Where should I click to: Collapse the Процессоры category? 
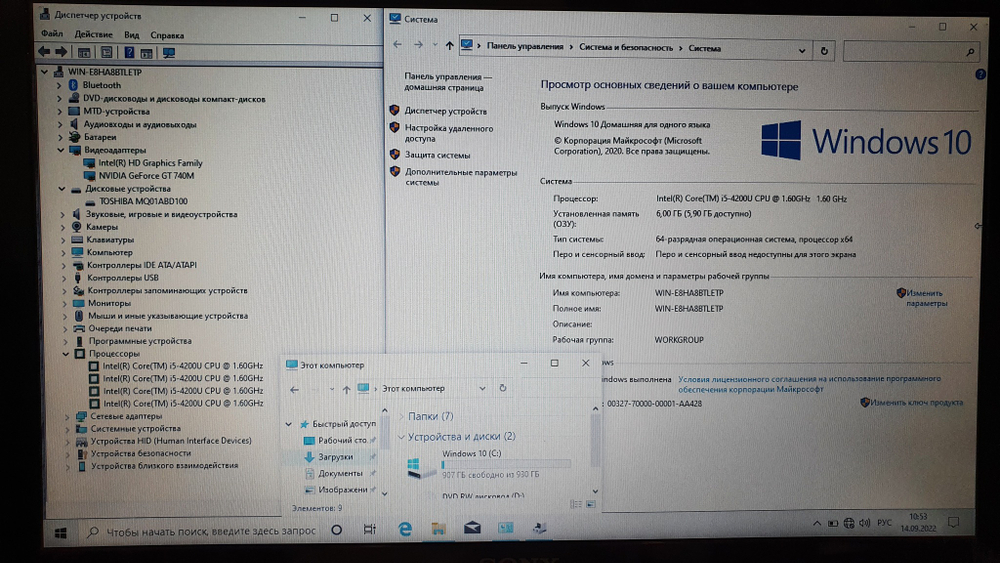pos(66,353)
